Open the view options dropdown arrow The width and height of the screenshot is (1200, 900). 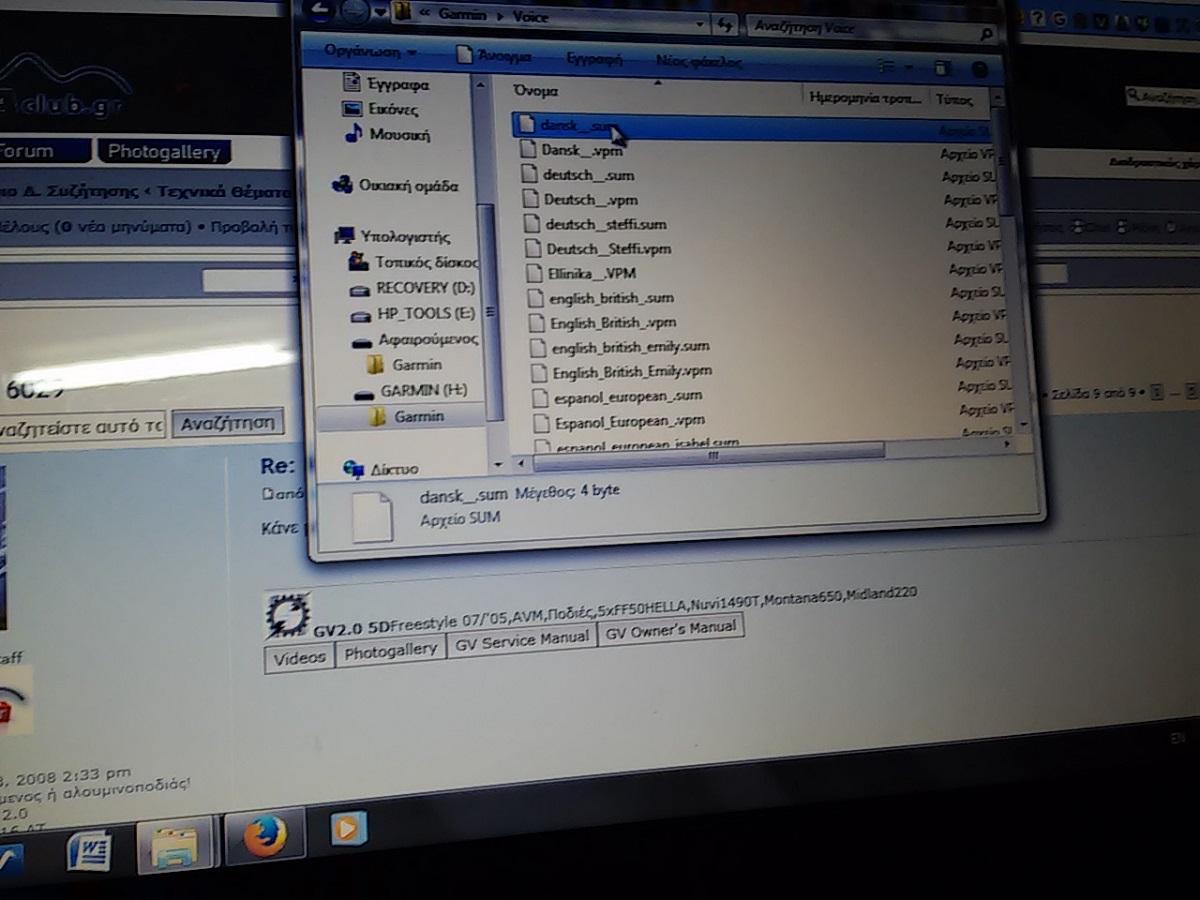click(x=909, y=67)
